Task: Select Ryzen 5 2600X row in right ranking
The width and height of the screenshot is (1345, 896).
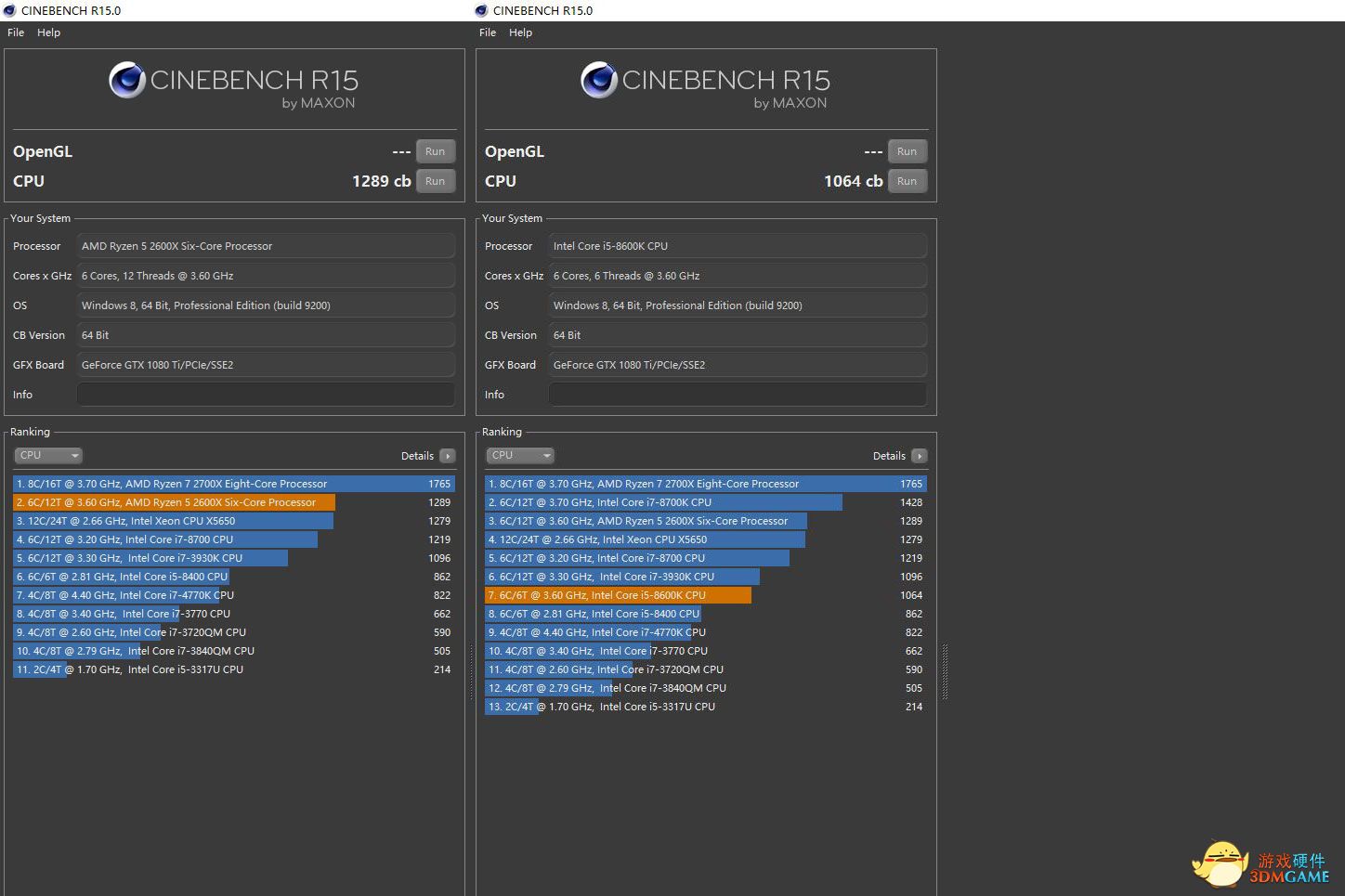Action: (705, 521)
